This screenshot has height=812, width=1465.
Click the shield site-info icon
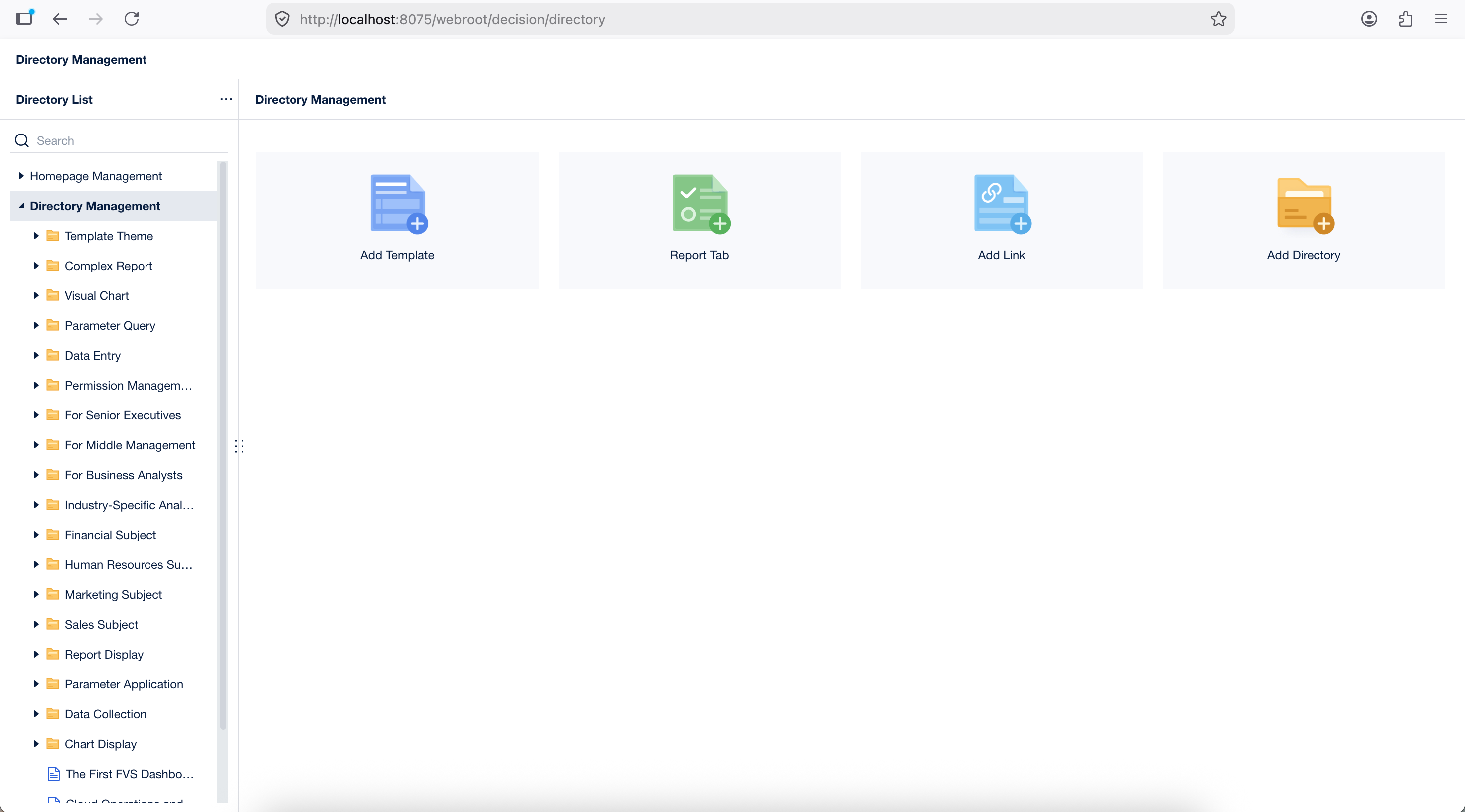[x=282, y=19]
